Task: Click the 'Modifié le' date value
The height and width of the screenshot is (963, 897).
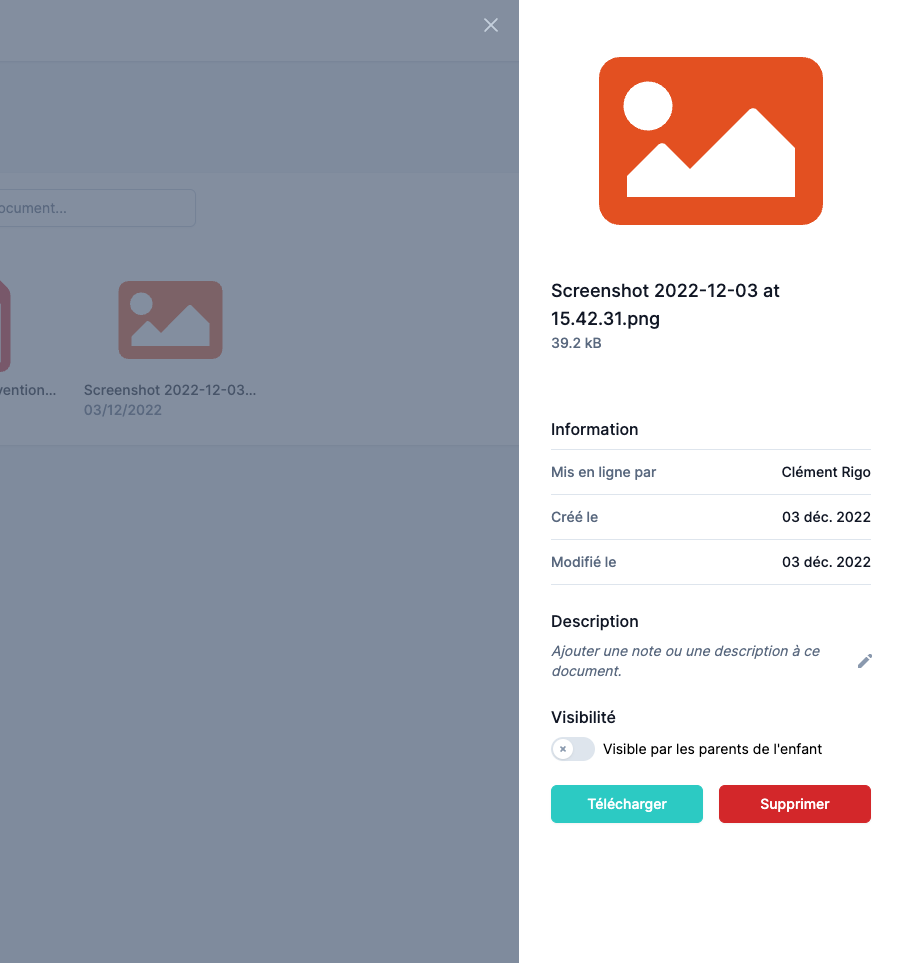Action: point(825,562)
